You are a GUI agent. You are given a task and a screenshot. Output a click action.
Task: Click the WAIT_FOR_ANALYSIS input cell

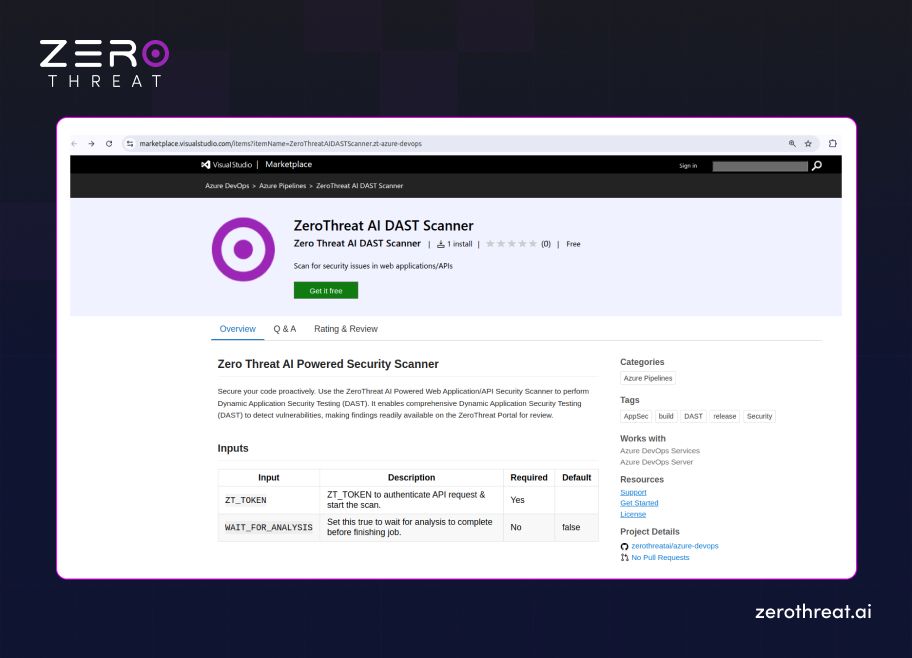(x=269, y=528)
